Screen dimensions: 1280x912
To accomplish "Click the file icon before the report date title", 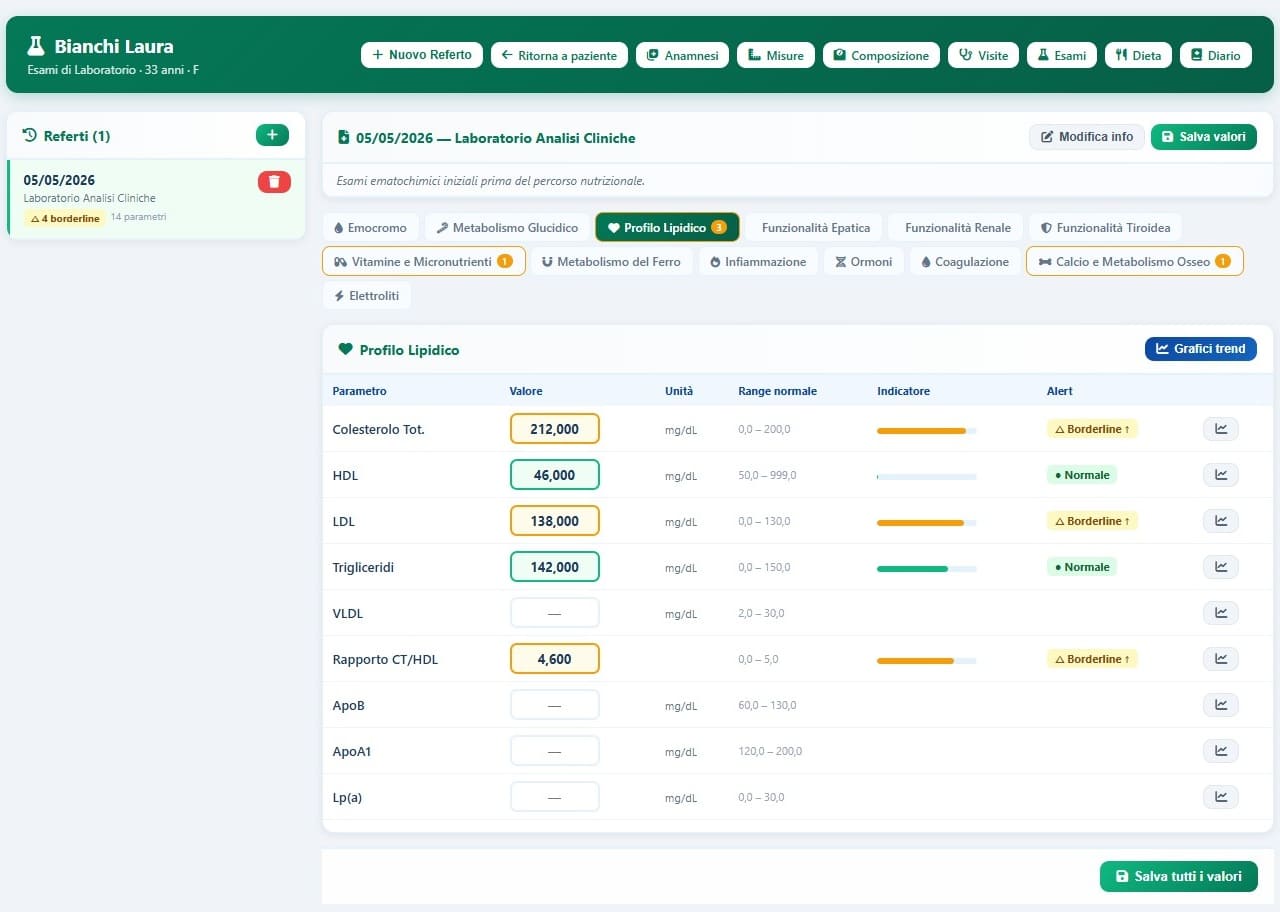I will 344,138.
